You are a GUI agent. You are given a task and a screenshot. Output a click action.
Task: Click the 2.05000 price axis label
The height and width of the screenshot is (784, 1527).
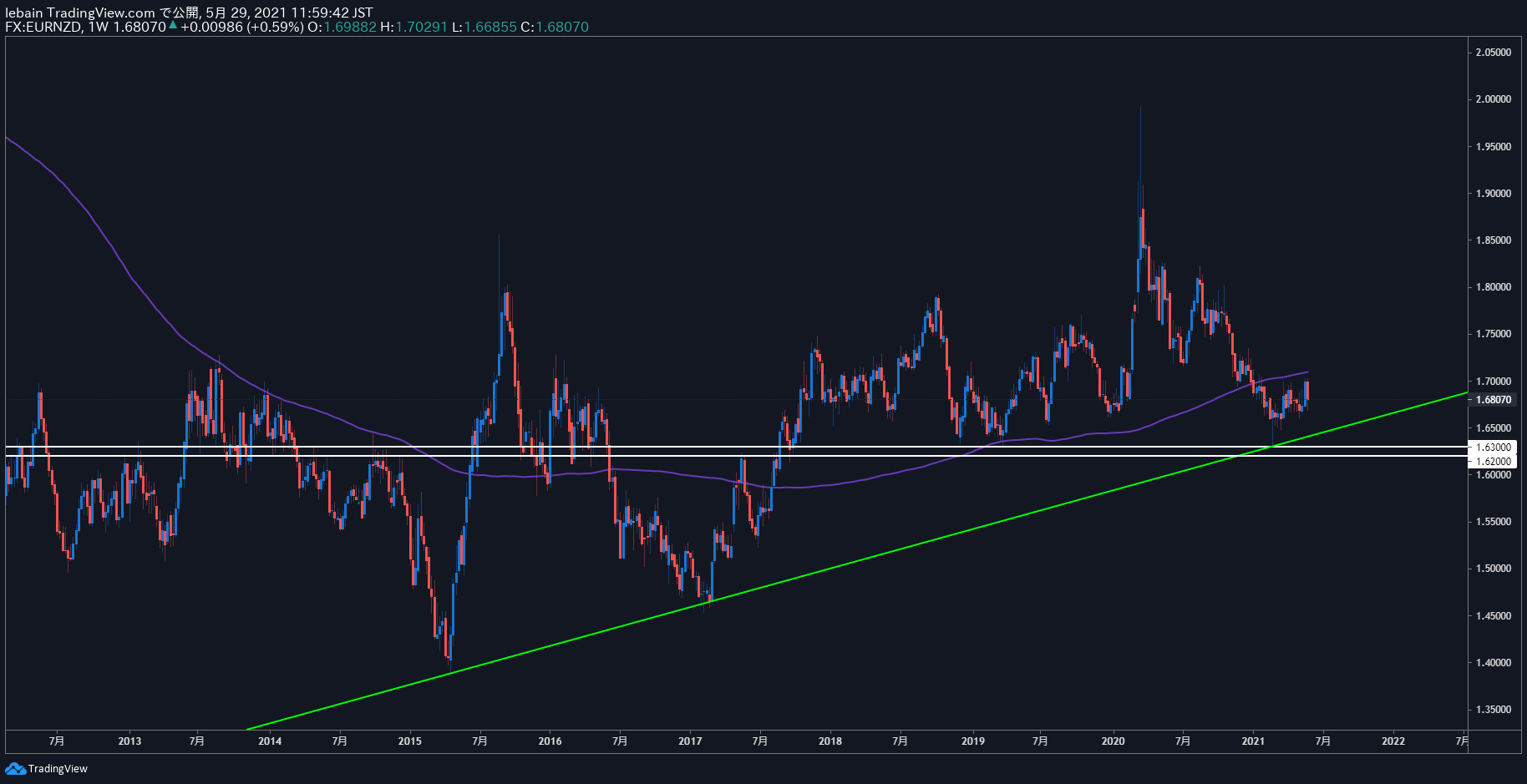1494,53
